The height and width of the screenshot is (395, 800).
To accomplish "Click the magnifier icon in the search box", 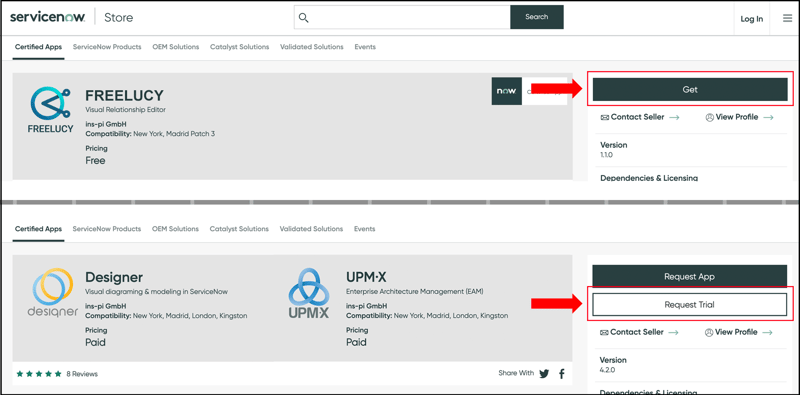I will pyautogui.click(x=304, y=18).
